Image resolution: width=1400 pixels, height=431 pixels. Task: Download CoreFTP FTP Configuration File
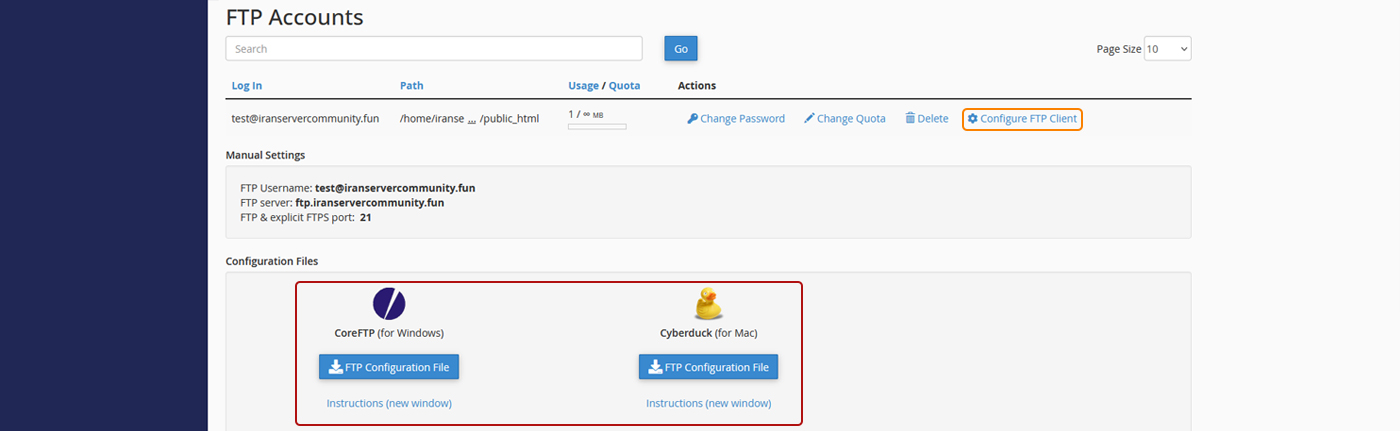[389, 367]
